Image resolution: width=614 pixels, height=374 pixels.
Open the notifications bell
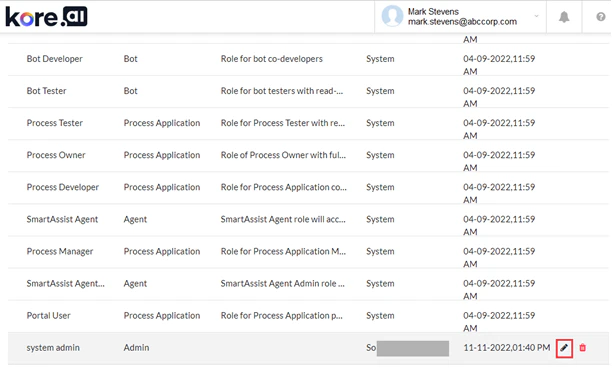point(564,17)
